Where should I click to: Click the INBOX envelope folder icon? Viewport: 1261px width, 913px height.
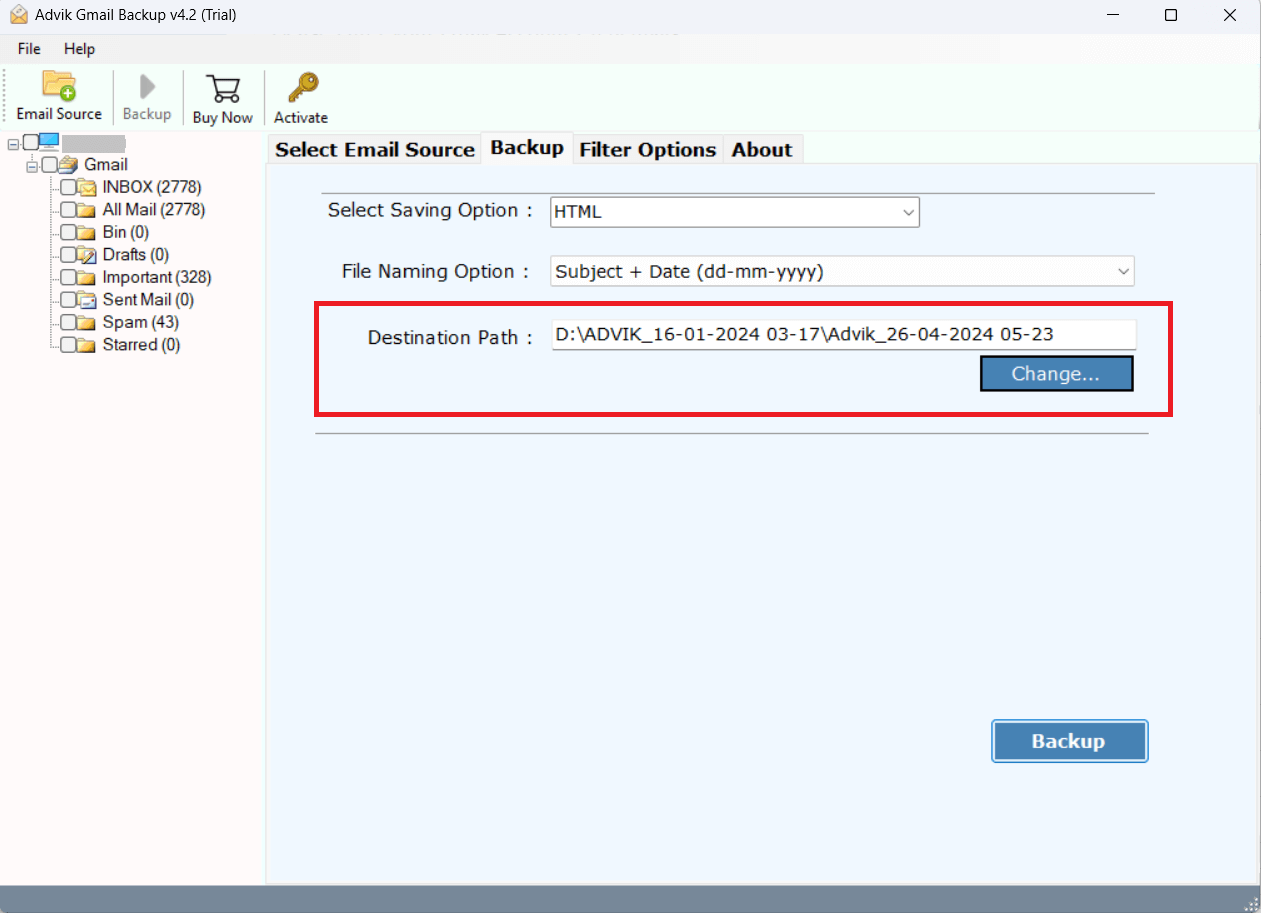point(87,187)
